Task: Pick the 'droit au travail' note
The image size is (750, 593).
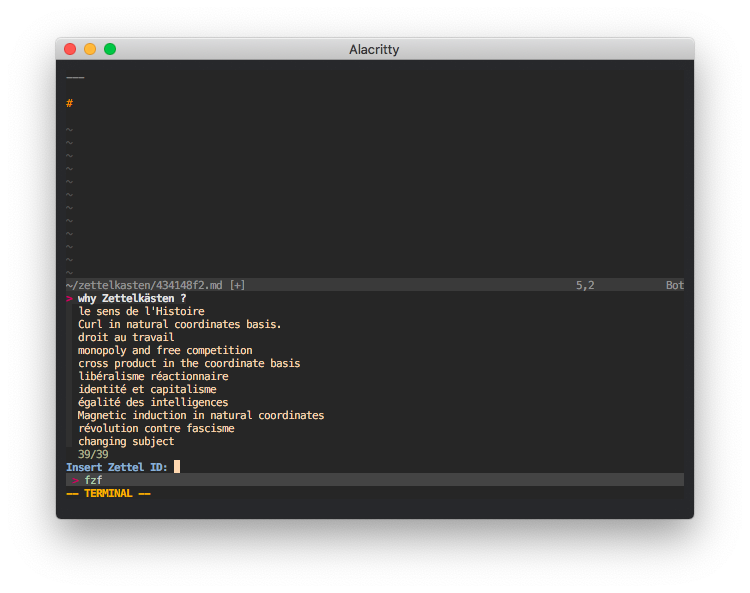Action: click(126, 337)
